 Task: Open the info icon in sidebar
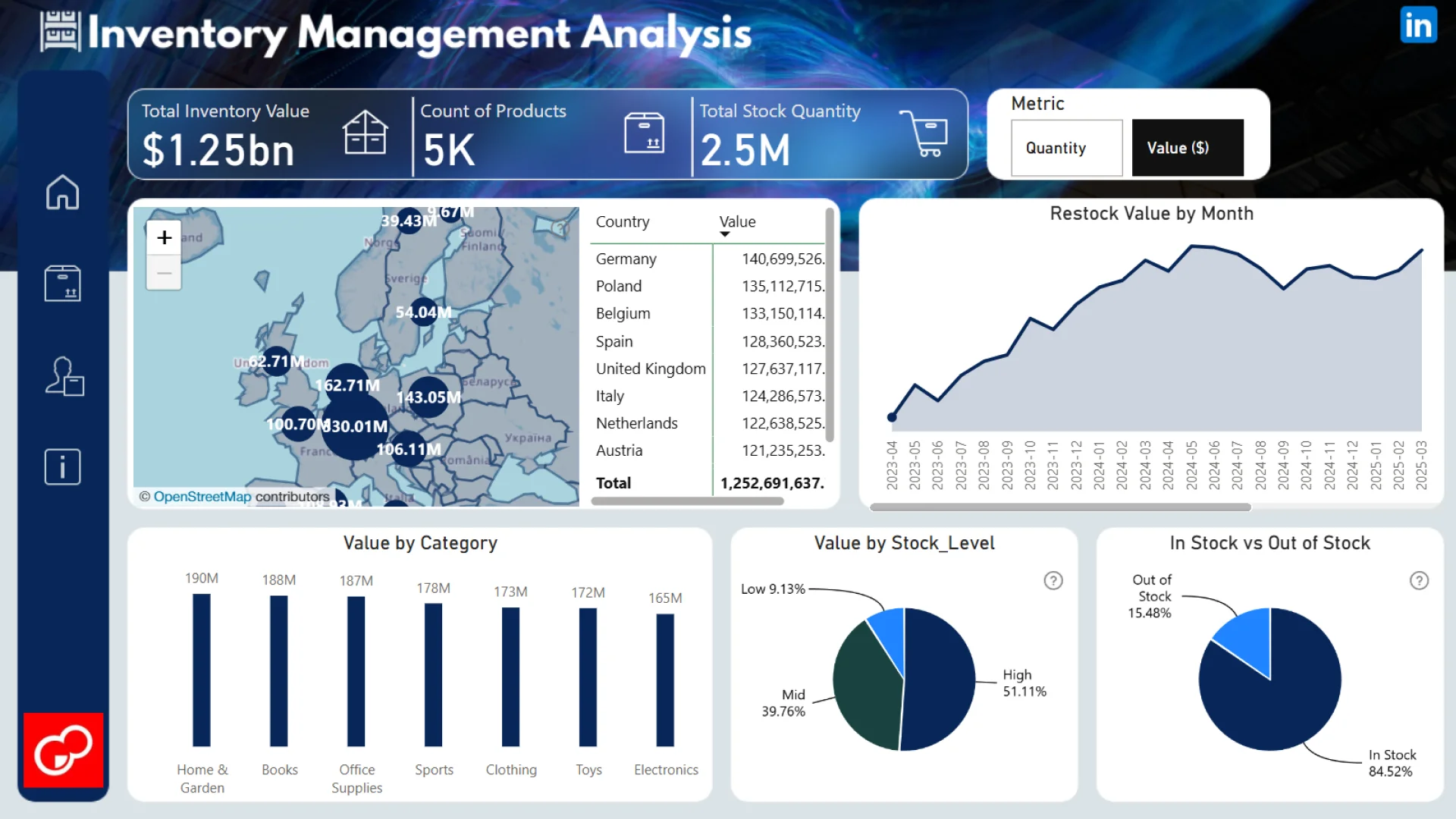(x=62, y=466)
